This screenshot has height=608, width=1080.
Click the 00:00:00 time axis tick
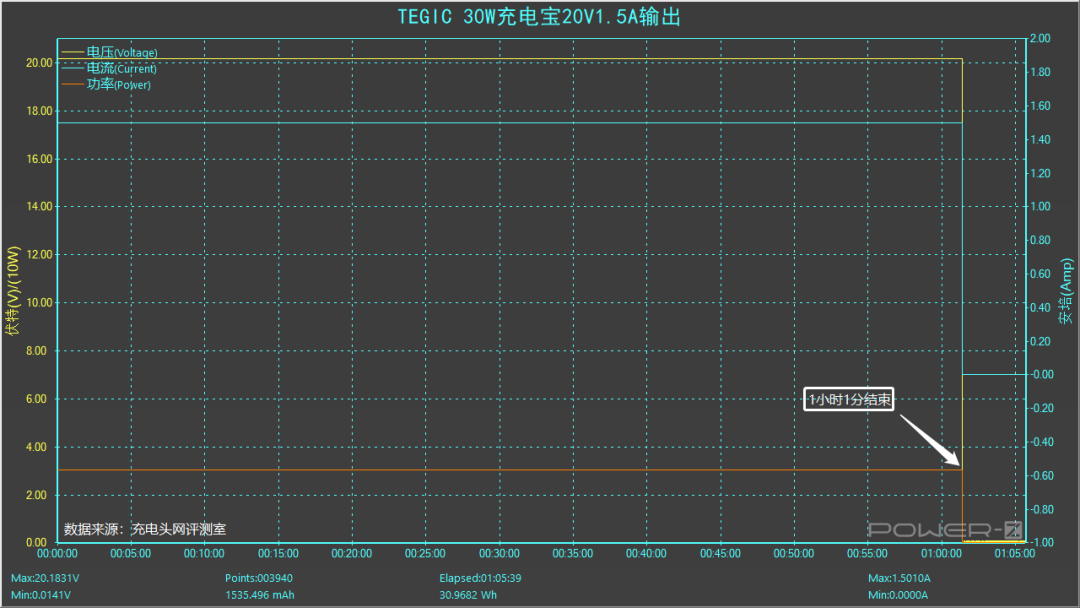click(57, 554)
